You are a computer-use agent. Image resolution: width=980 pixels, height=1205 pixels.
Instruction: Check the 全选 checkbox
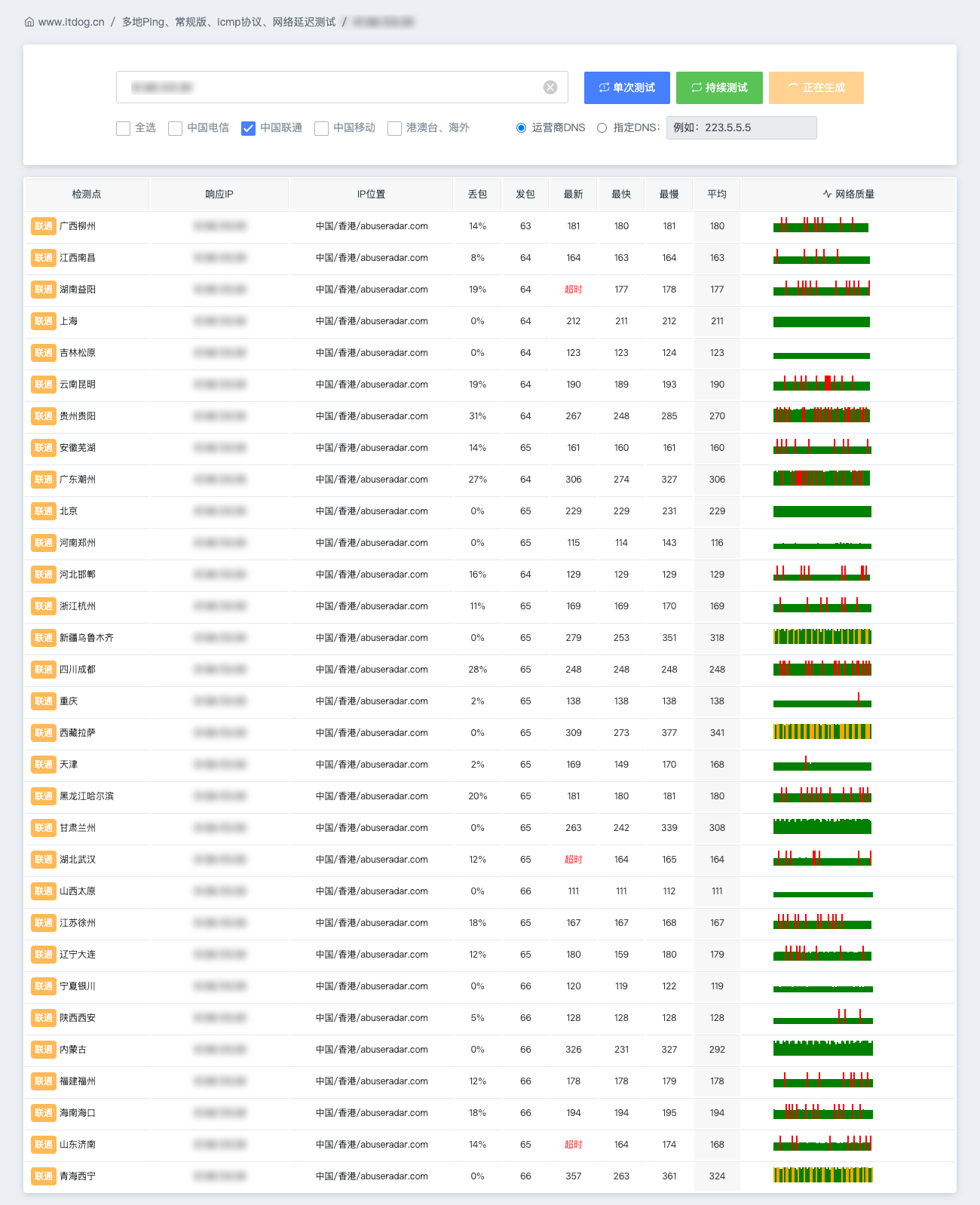pos(124,128)
